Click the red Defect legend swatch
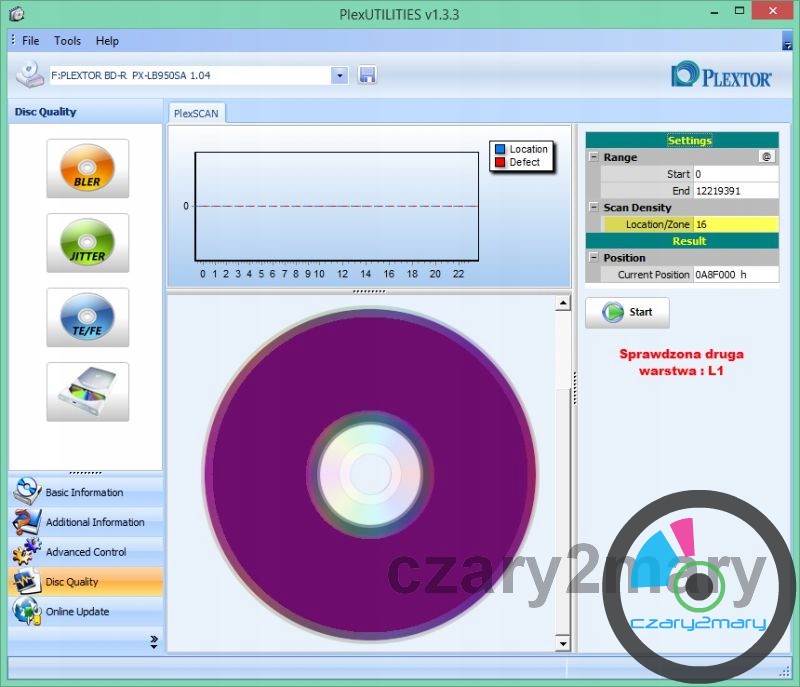This screenshot has width=800, height=687. (500, 162)
